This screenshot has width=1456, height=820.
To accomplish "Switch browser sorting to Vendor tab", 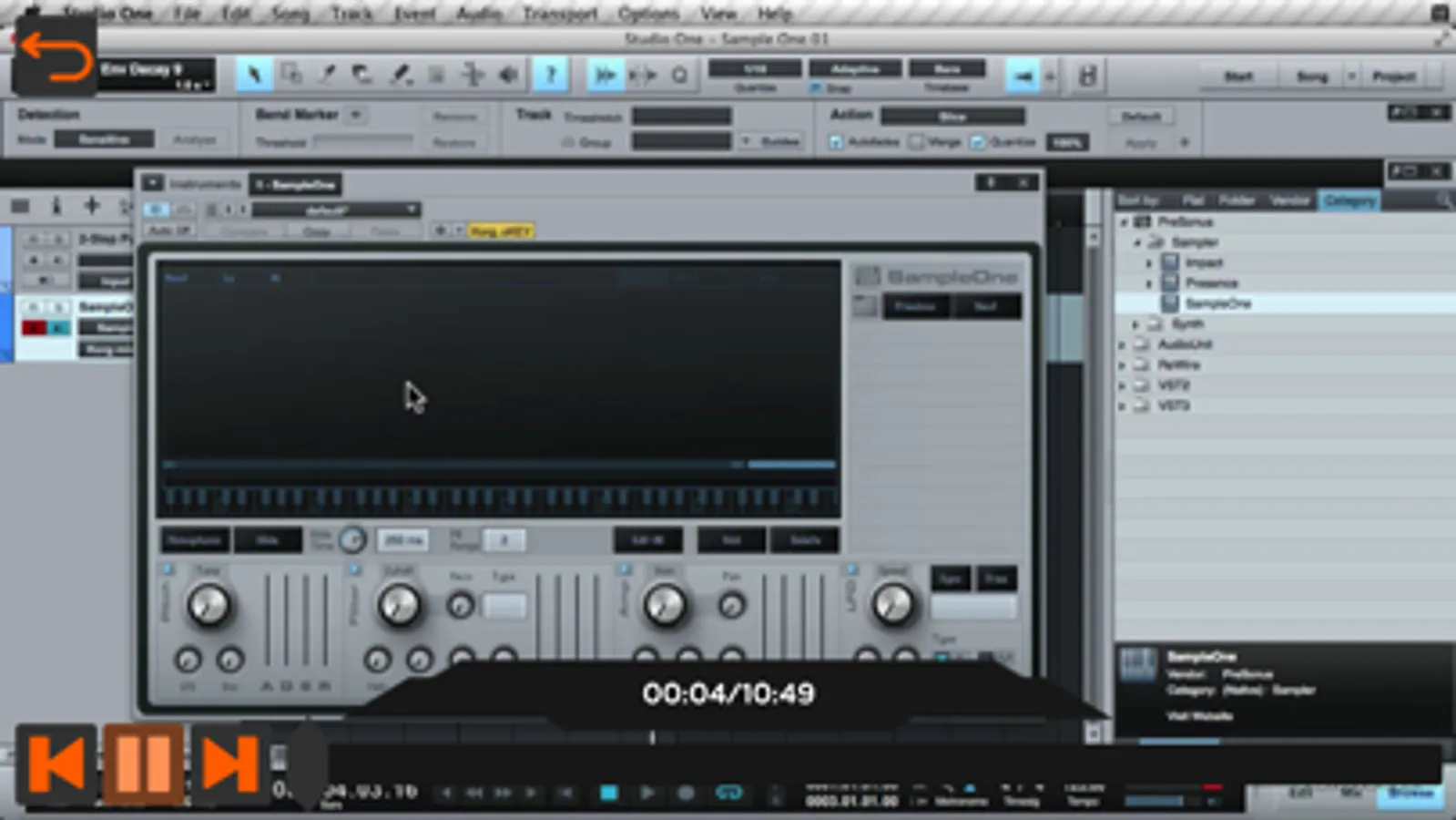I will click(1289, 200).
